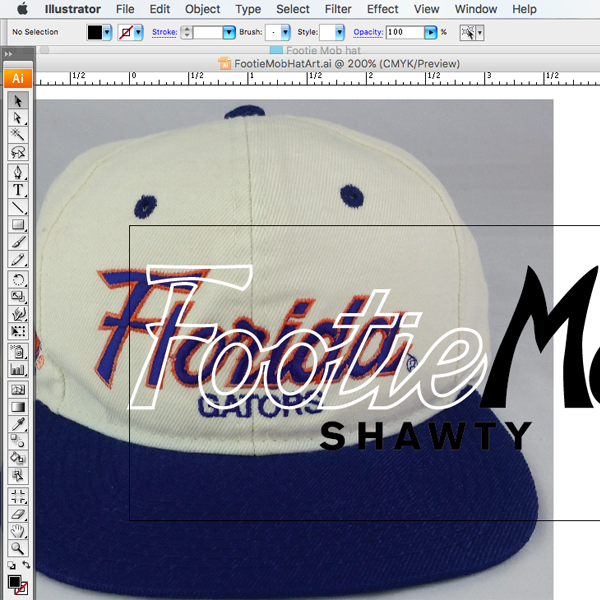This screenshot has width=600, height=600.
Task: Open stroke color dropdown in control bar
Action: coord(138,32)
